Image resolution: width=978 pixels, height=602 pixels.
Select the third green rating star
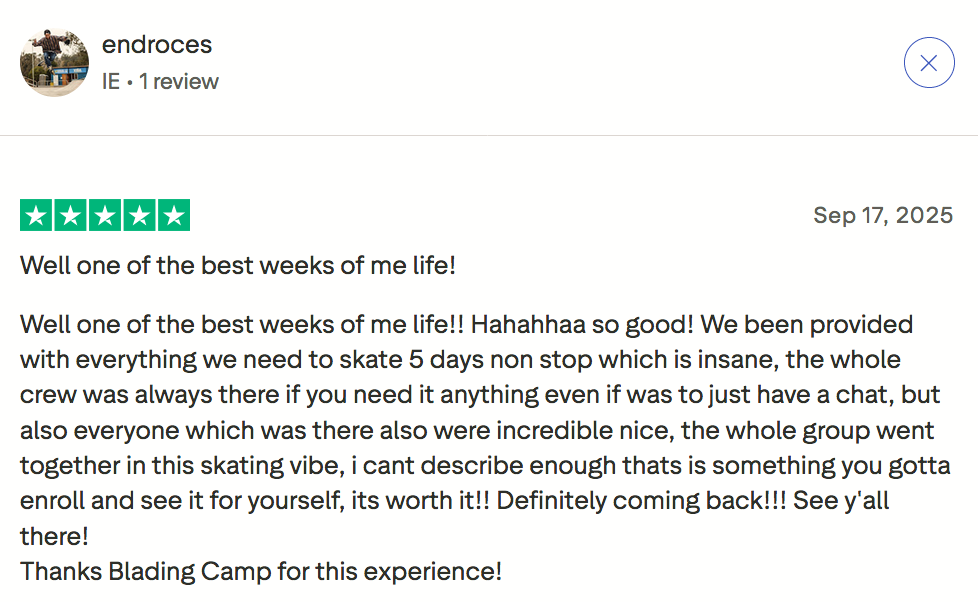(x=105, y=215)
